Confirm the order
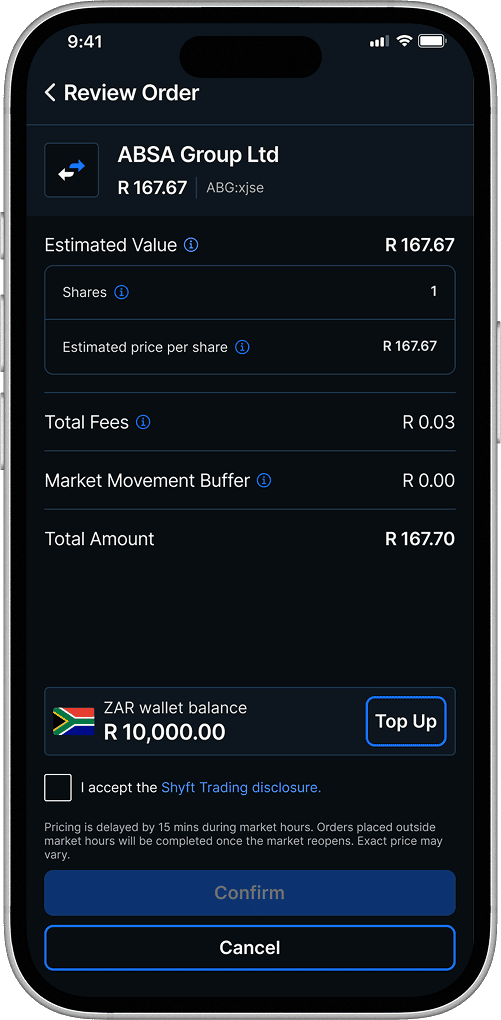The image size is (501, 1020). pos(250,892)
